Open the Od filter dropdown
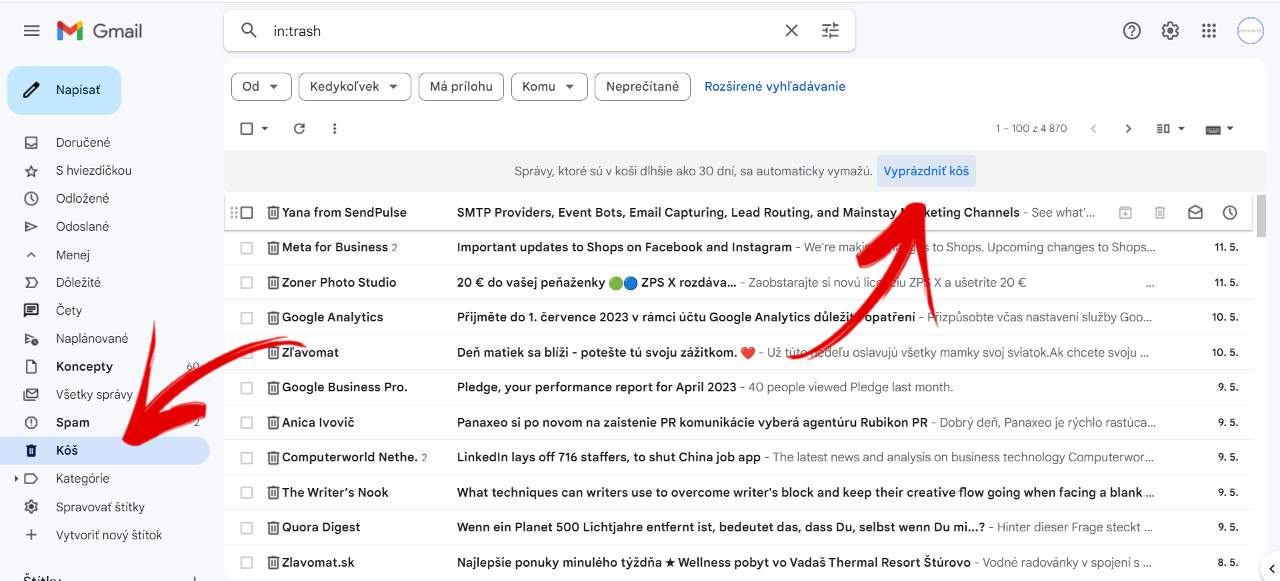 [261, 87]
